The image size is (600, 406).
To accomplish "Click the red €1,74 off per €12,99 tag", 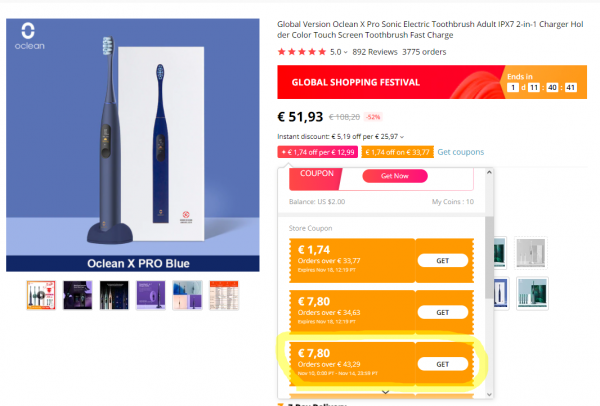I will (x=317, y=152).
